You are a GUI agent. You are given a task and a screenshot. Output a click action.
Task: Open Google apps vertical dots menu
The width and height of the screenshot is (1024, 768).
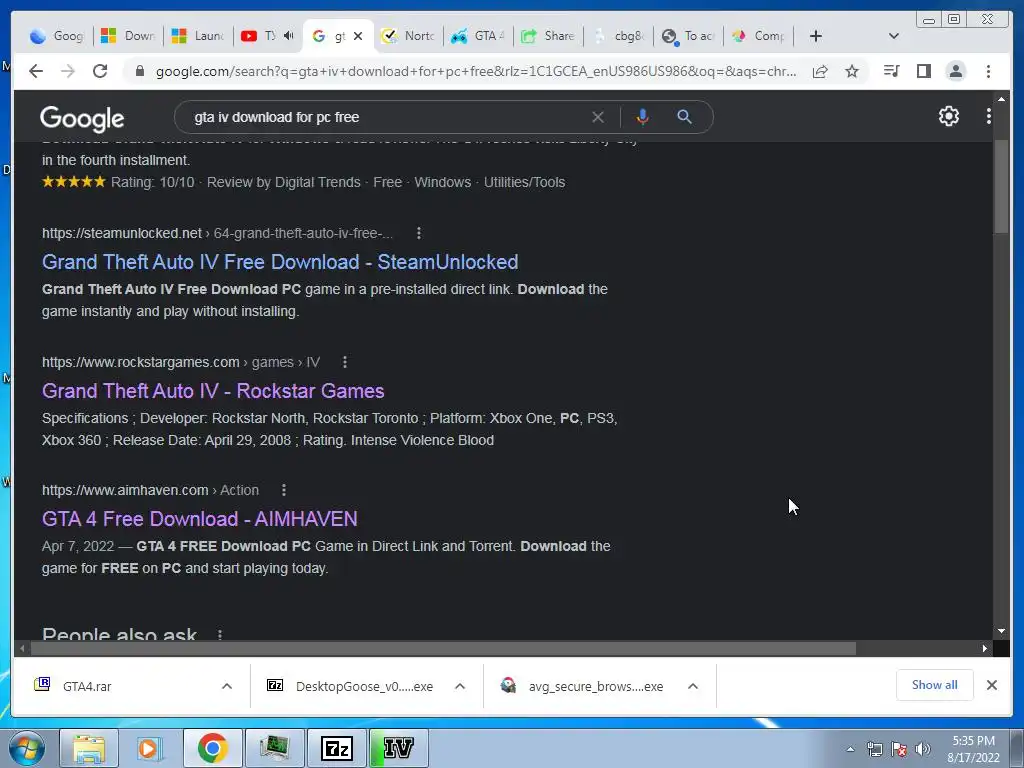tap(989, 116)
